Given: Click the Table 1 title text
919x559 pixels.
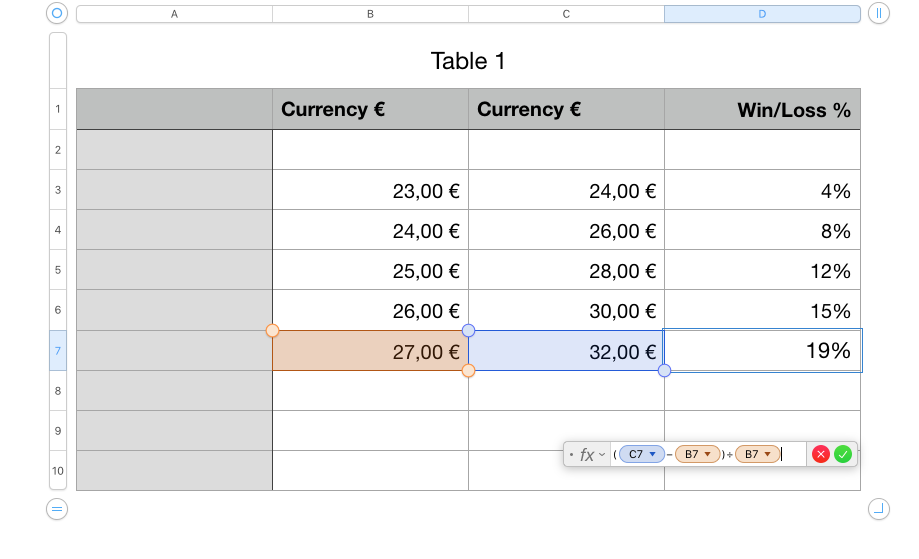Looking at the screenshot, I should (468, 61).
